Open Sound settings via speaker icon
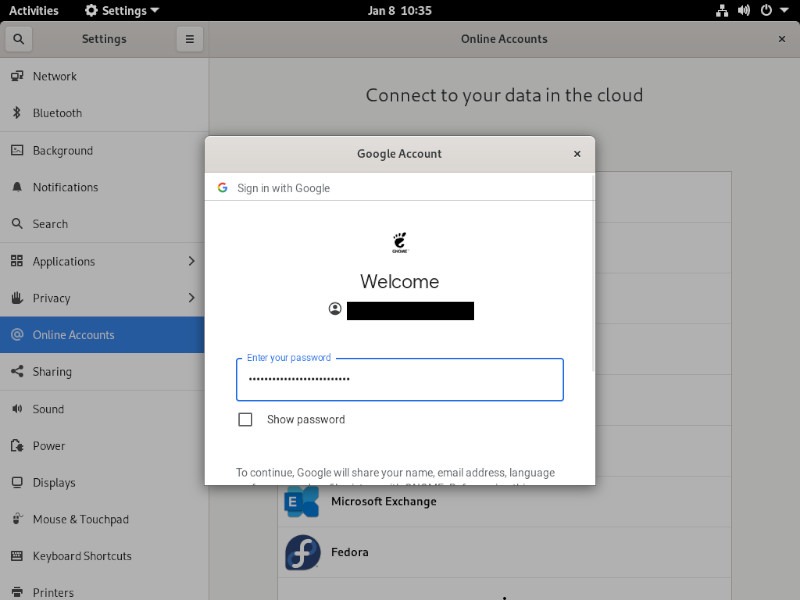 pyautogui.click(x=19, y=409)
